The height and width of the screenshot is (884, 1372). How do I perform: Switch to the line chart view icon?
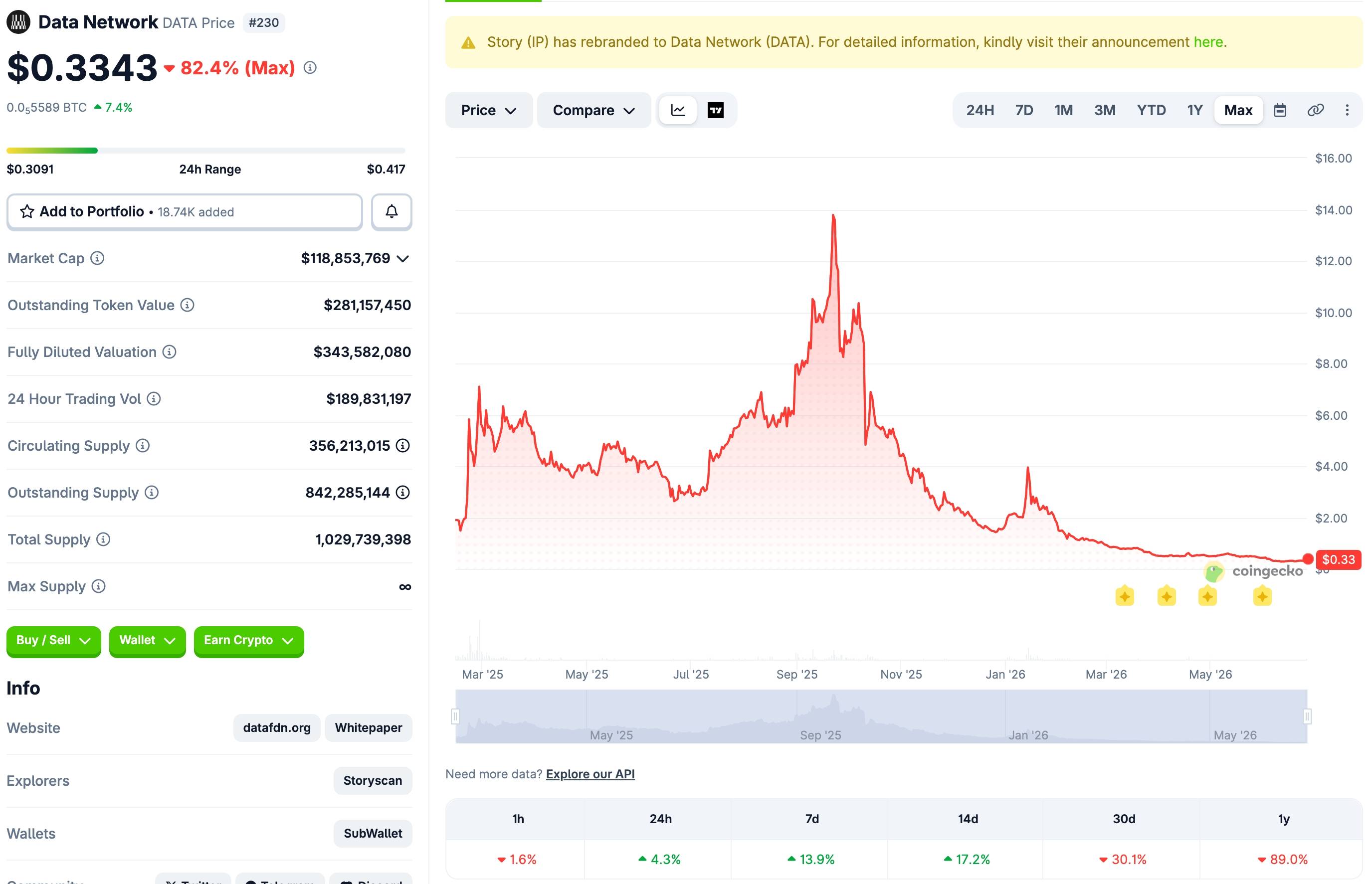(x=678, y=110)
